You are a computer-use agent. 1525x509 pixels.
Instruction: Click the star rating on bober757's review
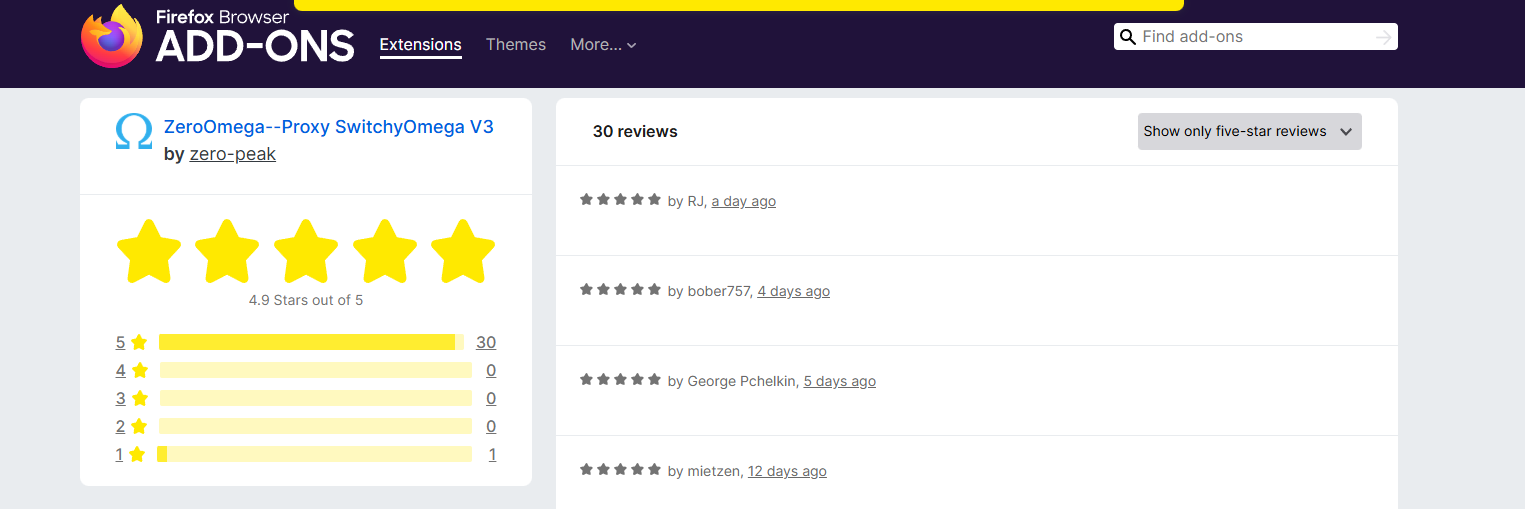pos(620,289)
